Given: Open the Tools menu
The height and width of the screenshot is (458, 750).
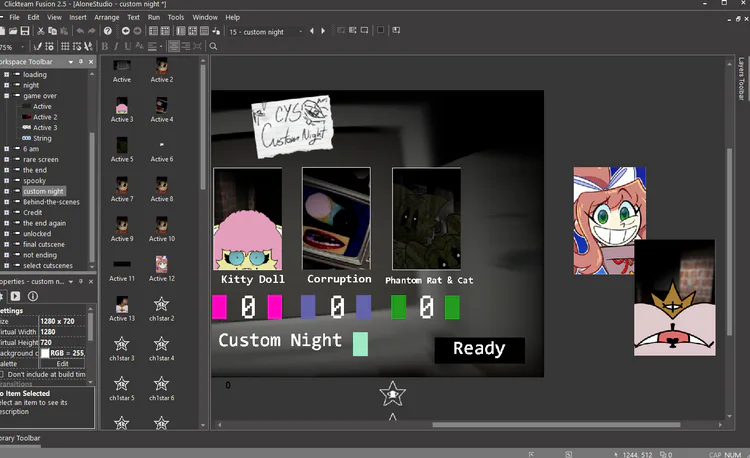Looking at the screenshot, I should 176,17.
